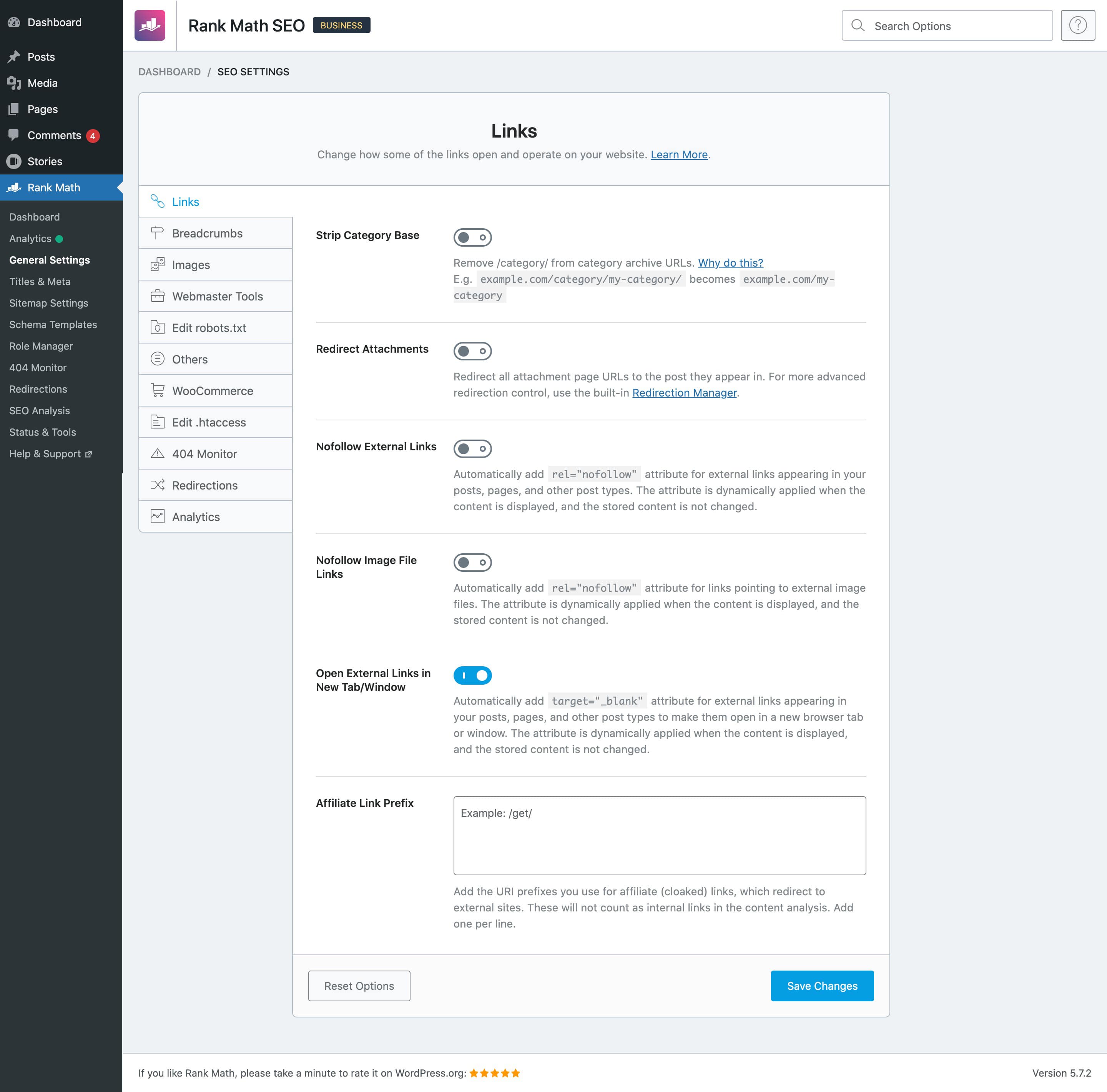Click the Help & Support external link icon
This screenshot has height=1092, width=1107.
coord(88,454)
